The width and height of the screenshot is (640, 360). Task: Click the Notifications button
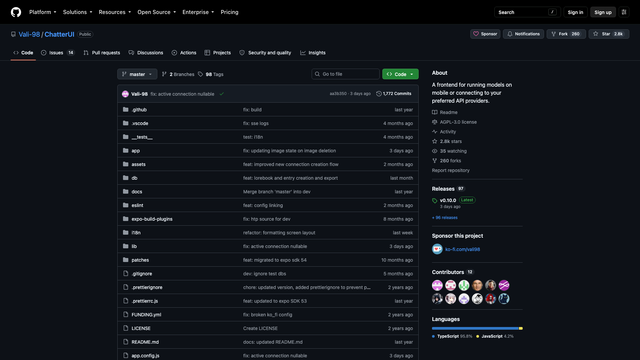[x=523, y=34]
